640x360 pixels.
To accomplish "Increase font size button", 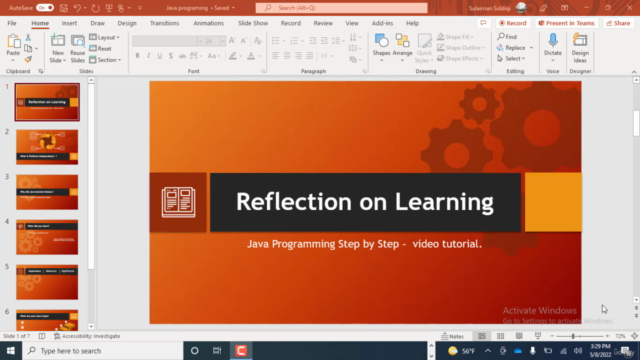I will [232, 40].
